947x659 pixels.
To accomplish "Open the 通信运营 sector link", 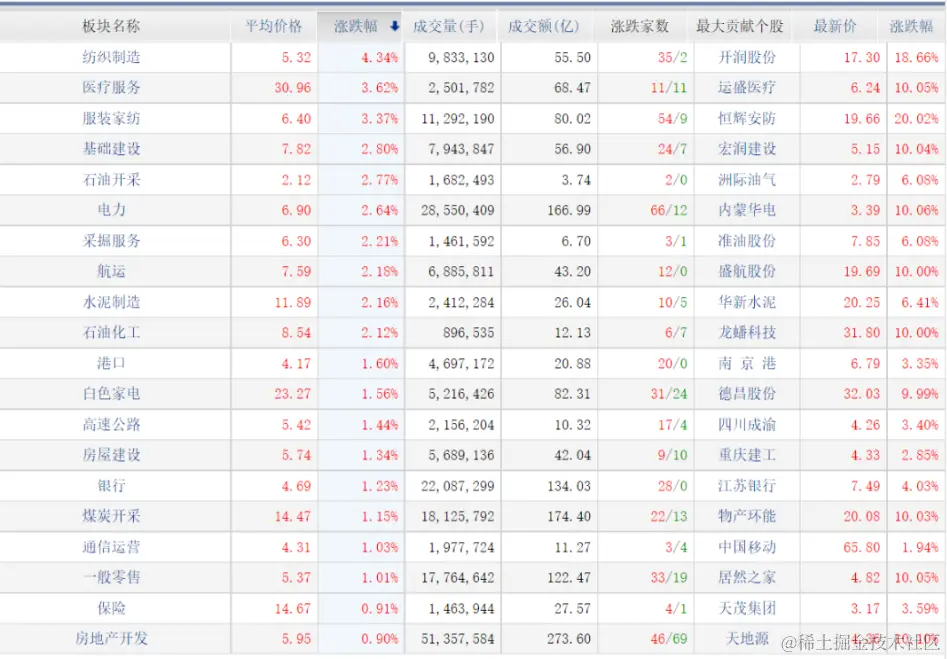I will pyautogui.click(x=111, y=547).
